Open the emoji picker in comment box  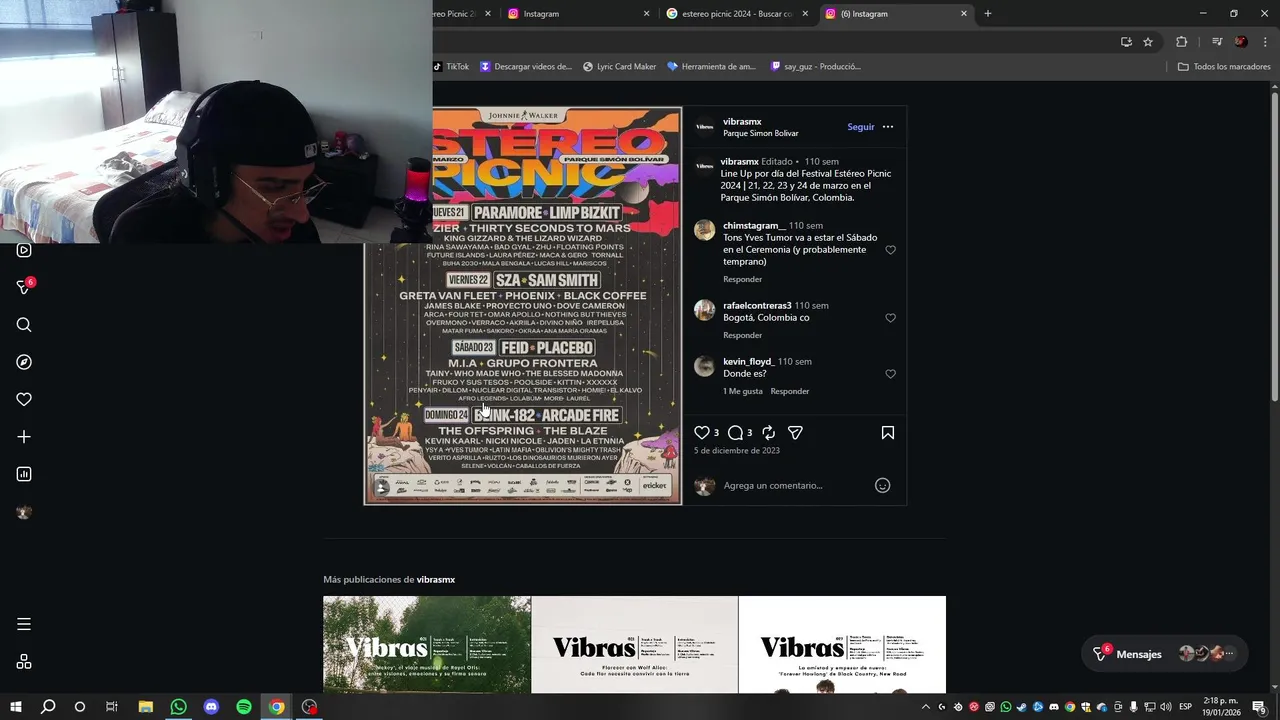pyautogui.click(x=882, y=485)
